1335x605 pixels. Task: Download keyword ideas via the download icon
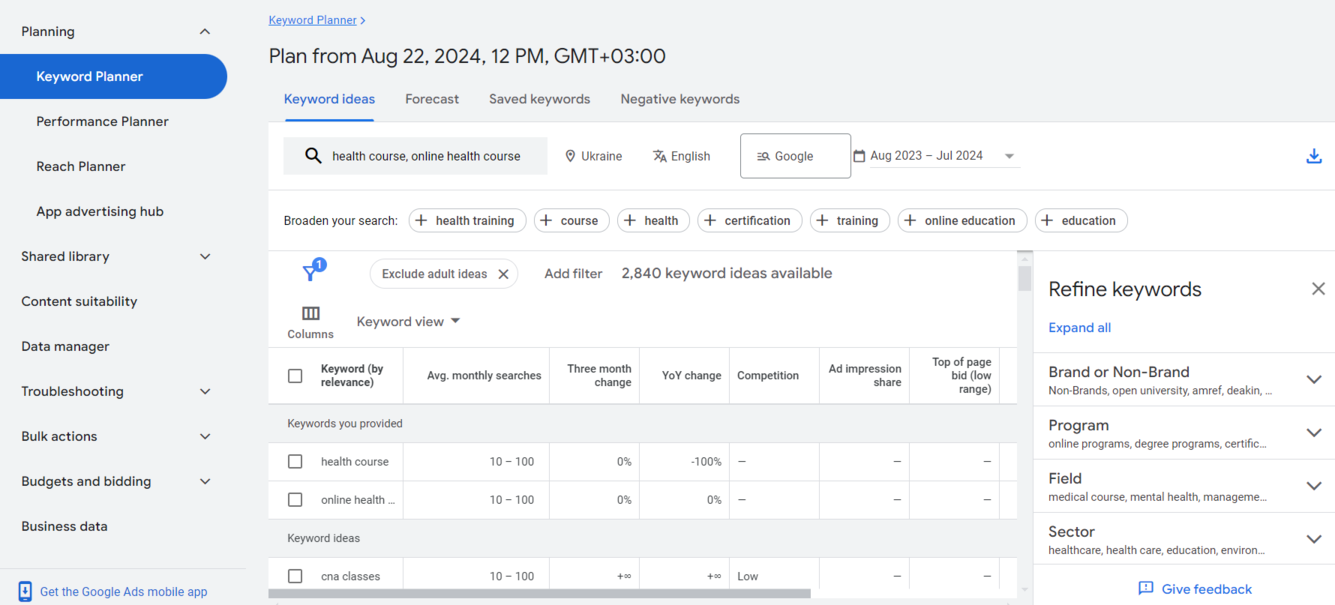[x=1314, y=156]
